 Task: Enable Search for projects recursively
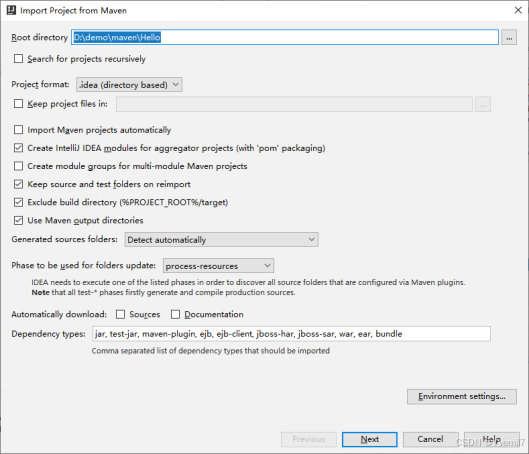tap(19, 59)
